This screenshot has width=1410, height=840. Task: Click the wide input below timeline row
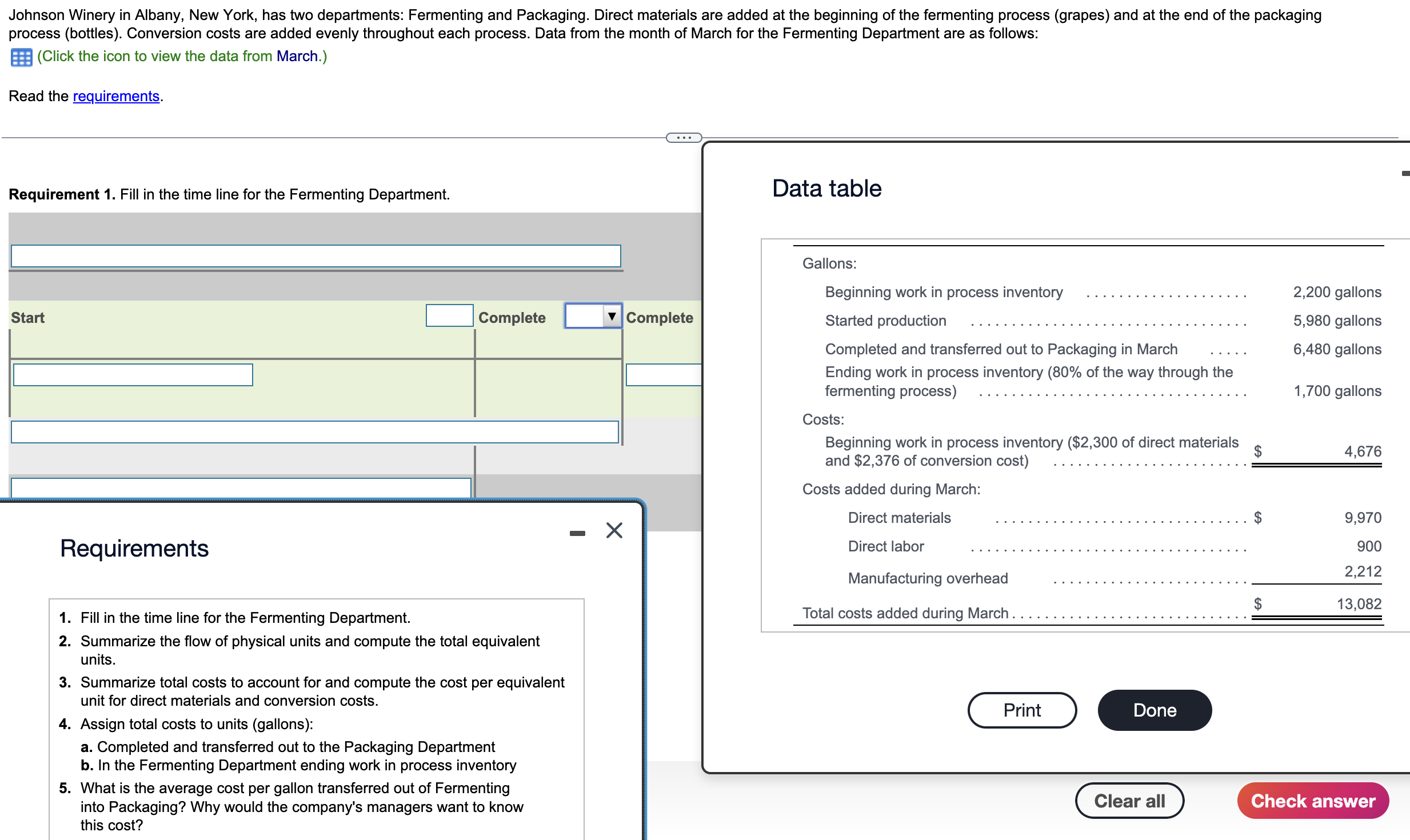pyautogui.click(x=314, y=432)
